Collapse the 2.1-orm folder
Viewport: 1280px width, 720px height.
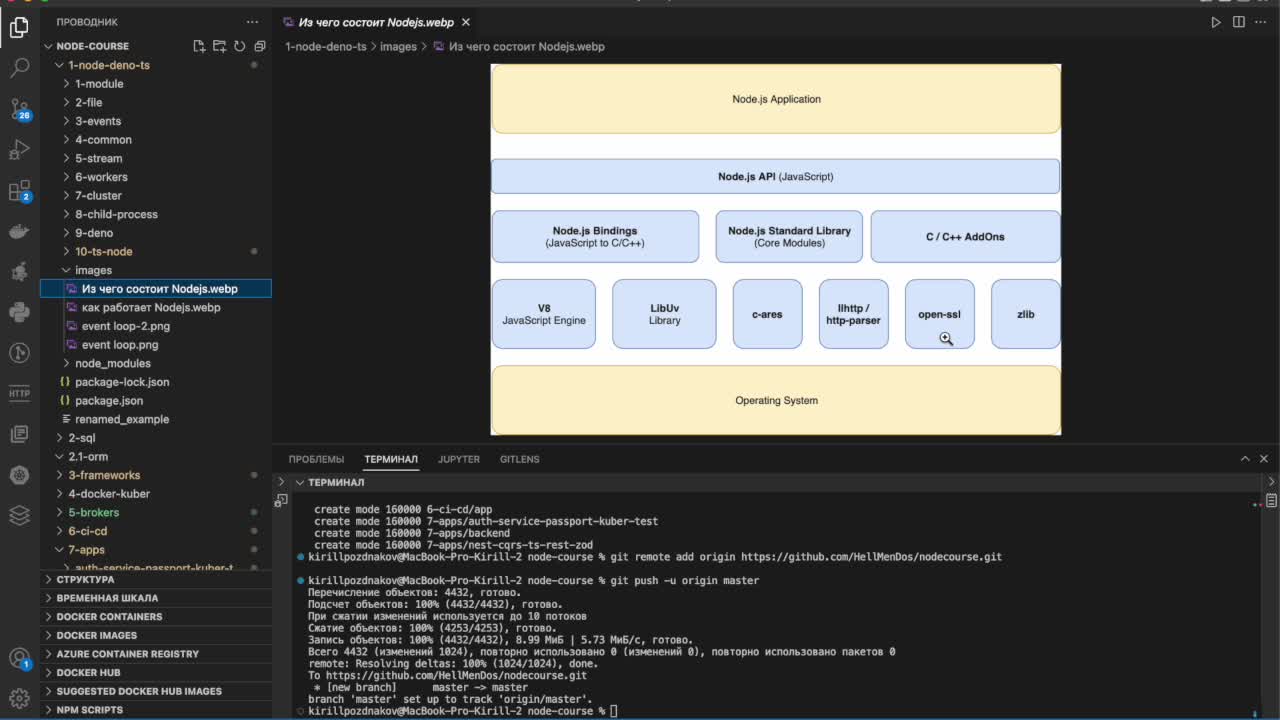[x=156, y=456]
